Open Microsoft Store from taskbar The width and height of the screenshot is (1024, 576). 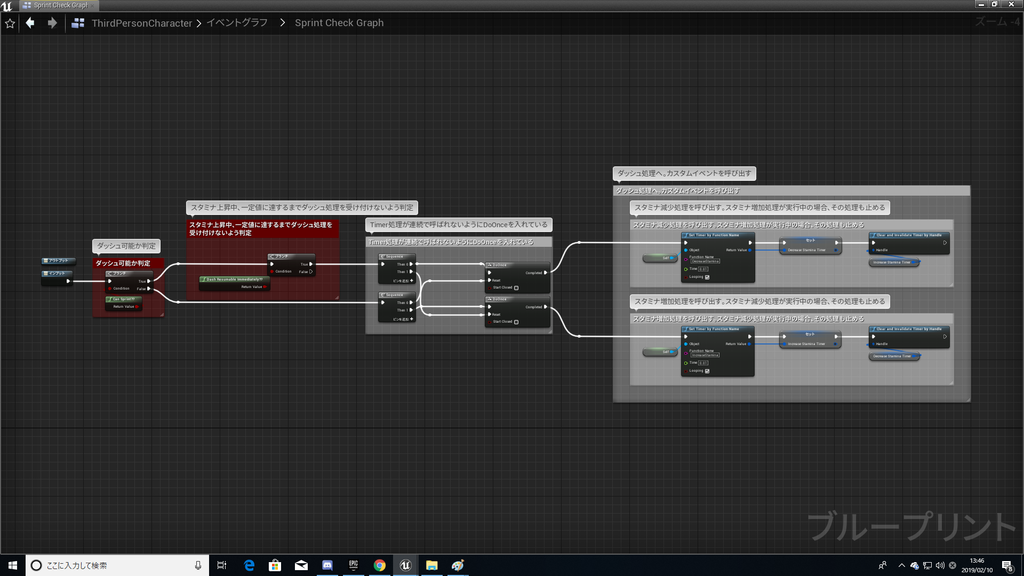(275, 566)
